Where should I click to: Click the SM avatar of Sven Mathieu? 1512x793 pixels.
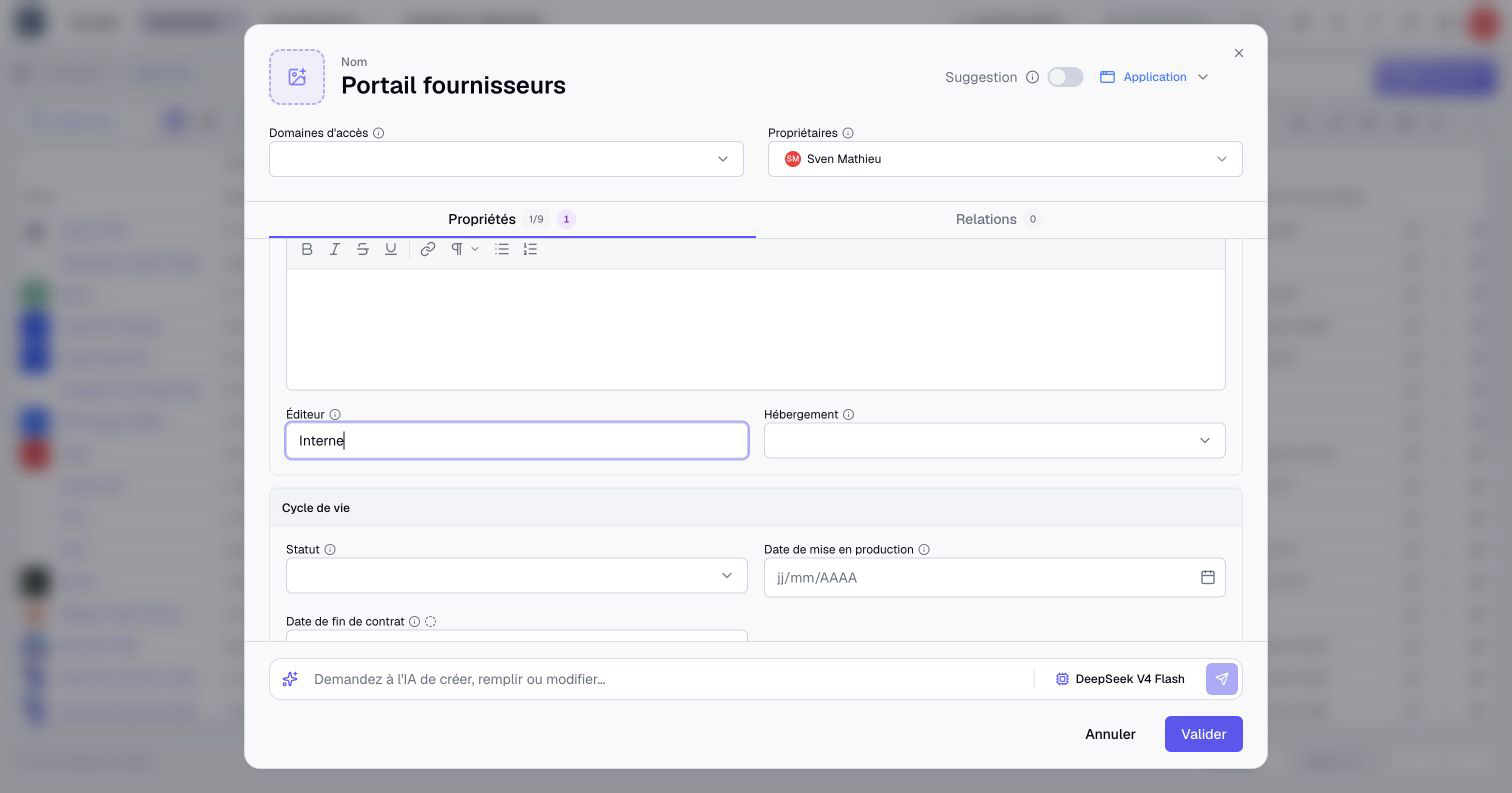[793, 159]
